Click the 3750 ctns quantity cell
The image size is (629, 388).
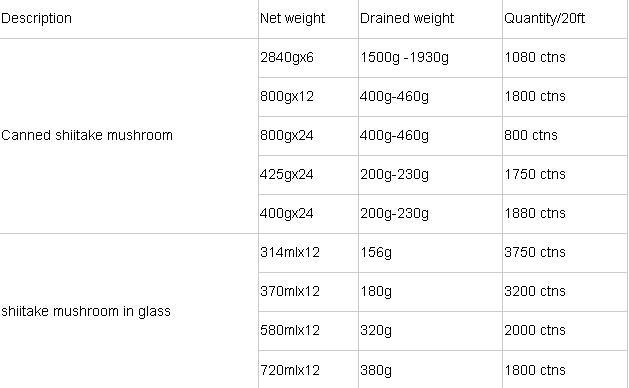565,252
